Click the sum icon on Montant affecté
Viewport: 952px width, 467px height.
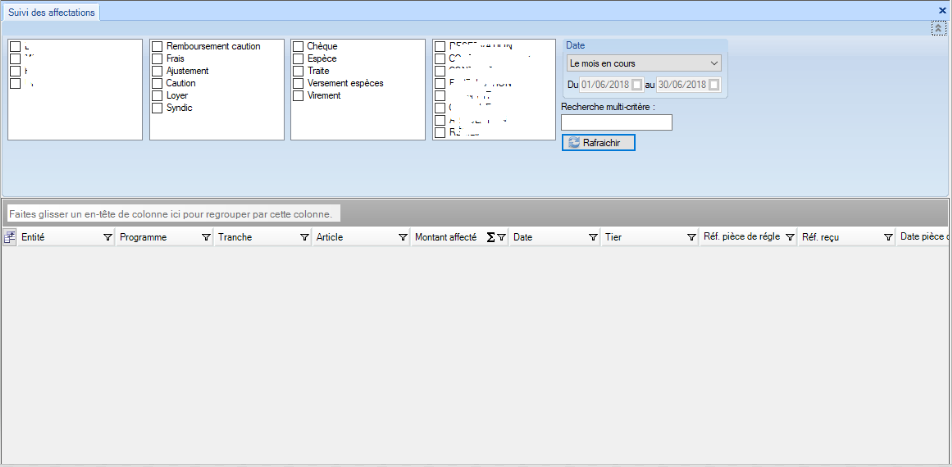(490, 238)
